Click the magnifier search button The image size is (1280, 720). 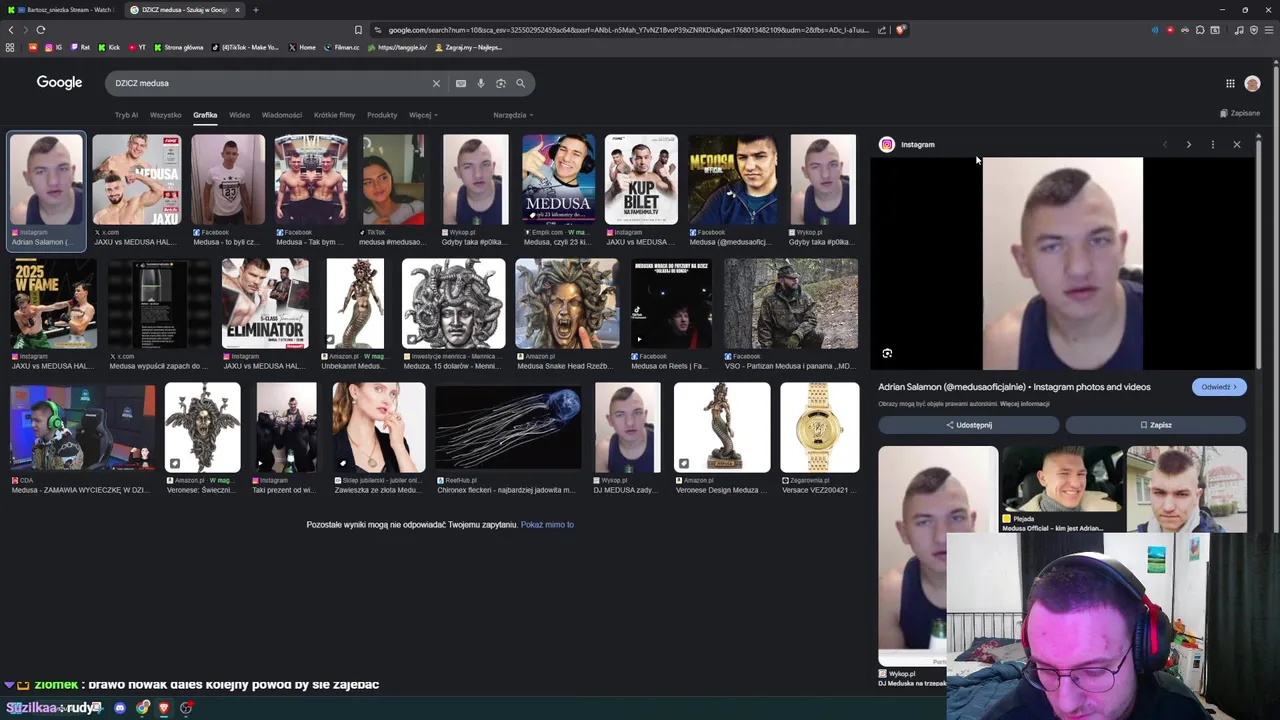tap(520, 83)
